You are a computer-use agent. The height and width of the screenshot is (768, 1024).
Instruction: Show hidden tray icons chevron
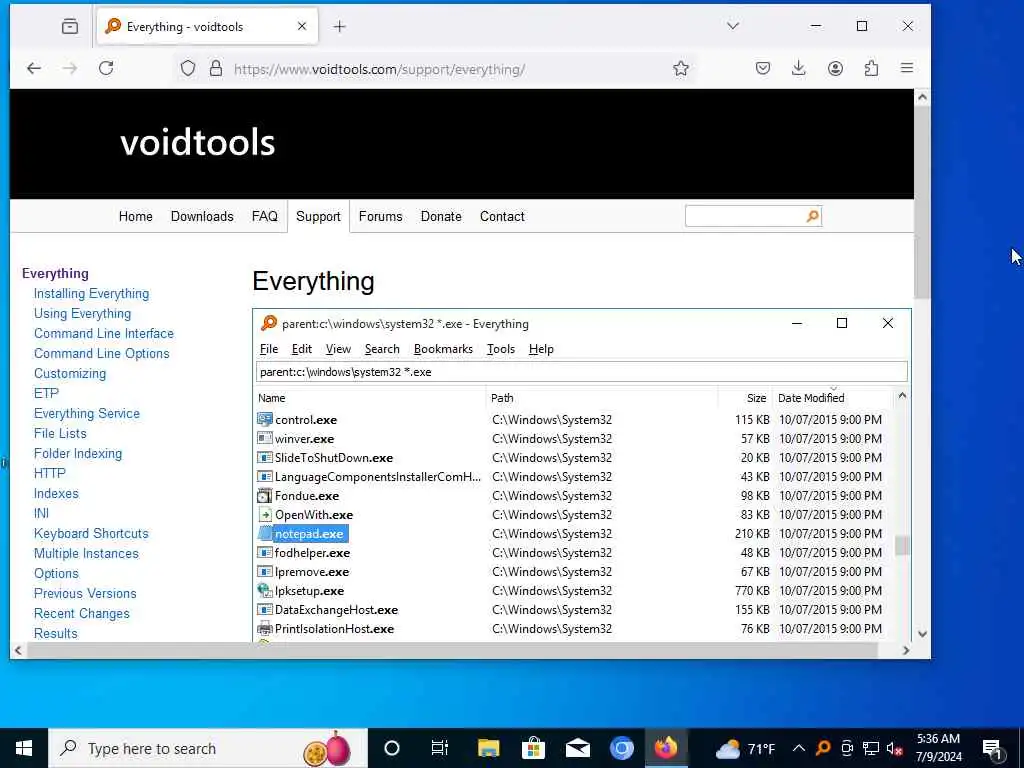point(799,748)
